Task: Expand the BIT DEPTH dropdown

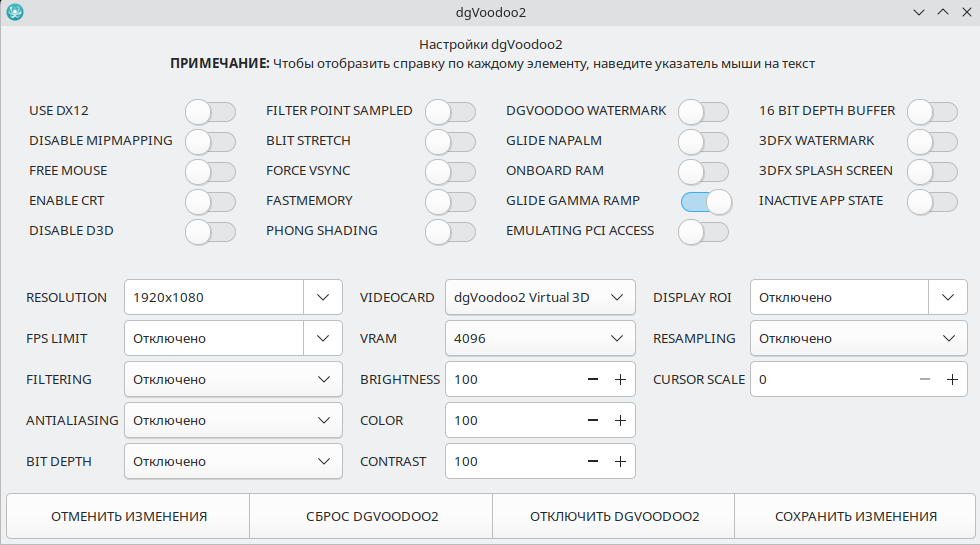Action: click(233, 462)
